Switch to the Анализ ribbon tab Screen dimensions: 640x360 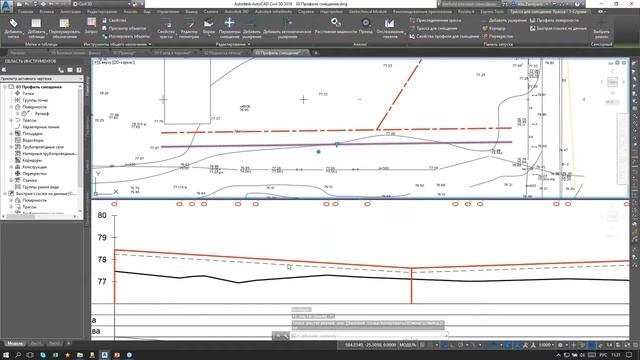click(130, 12)
